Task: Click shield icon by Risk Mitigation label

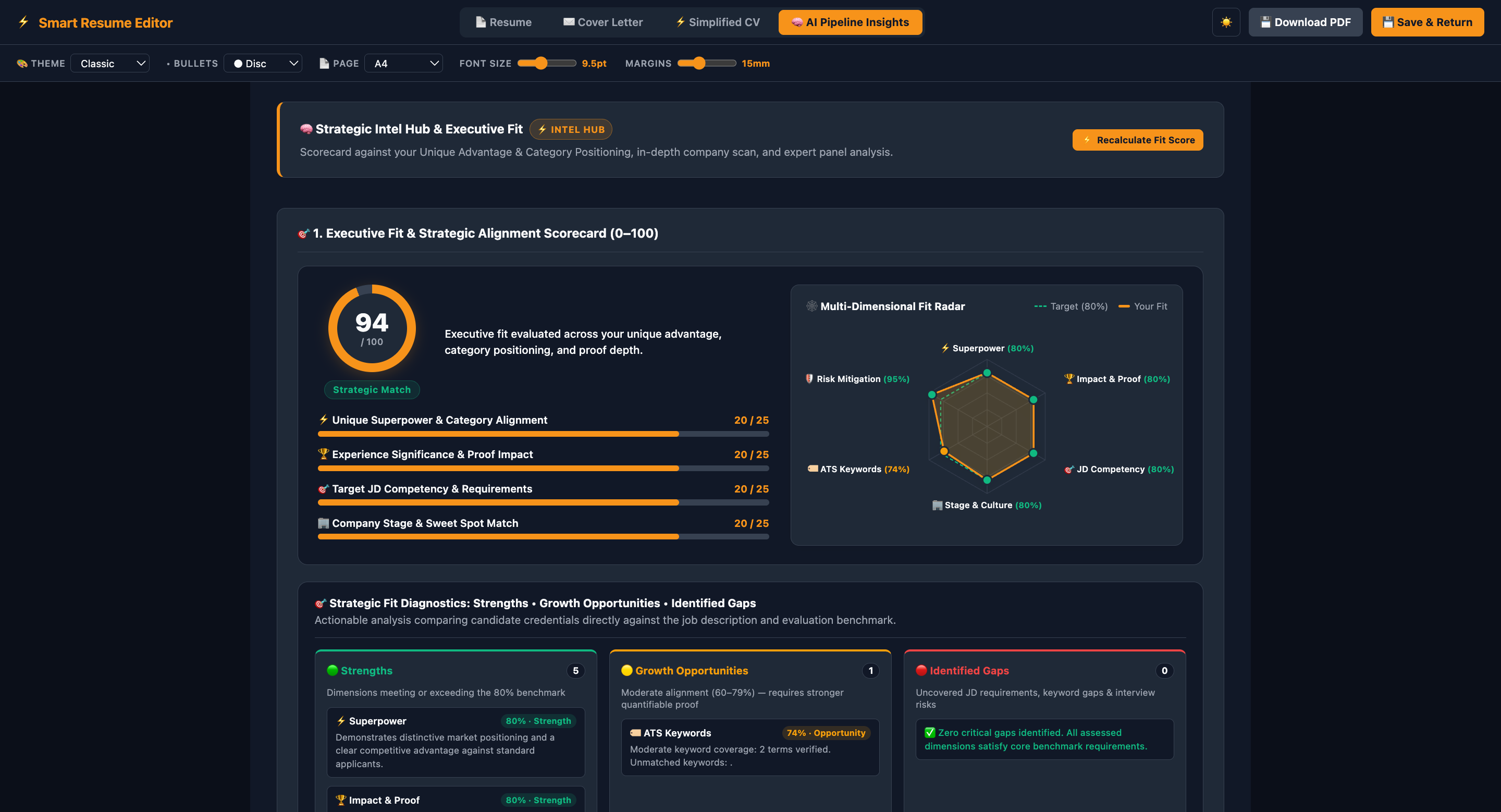Action: coord(809,378)
